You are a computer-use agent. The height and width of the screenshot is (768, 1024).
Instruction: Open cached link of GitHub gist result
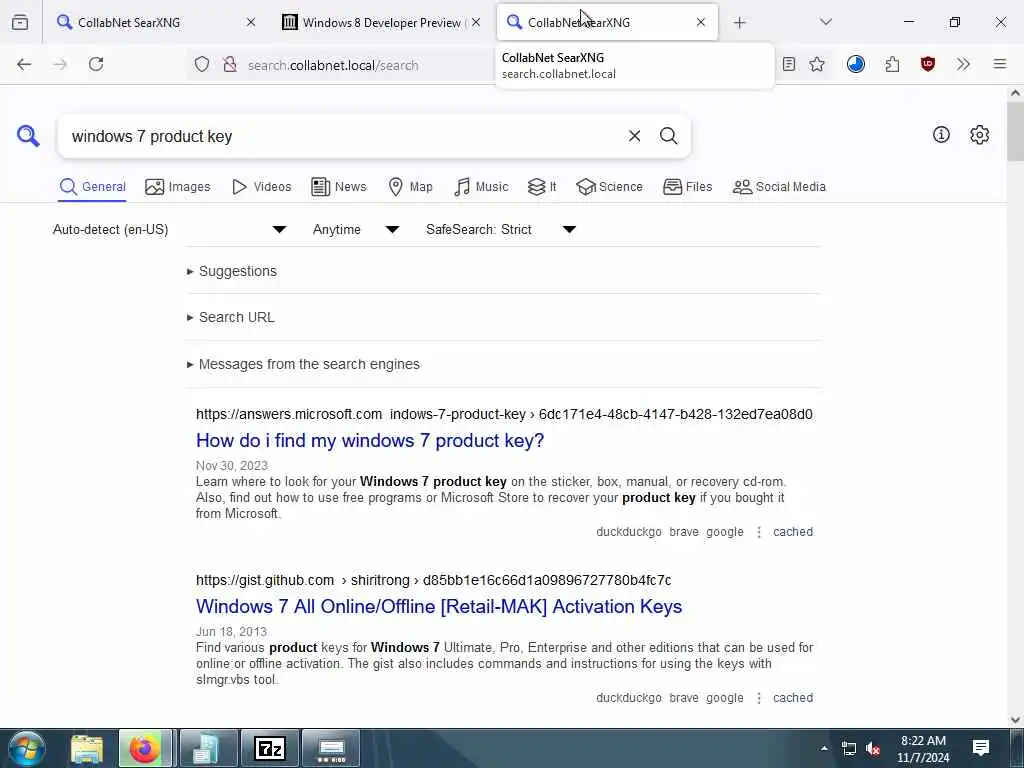[x=793, y=698]
